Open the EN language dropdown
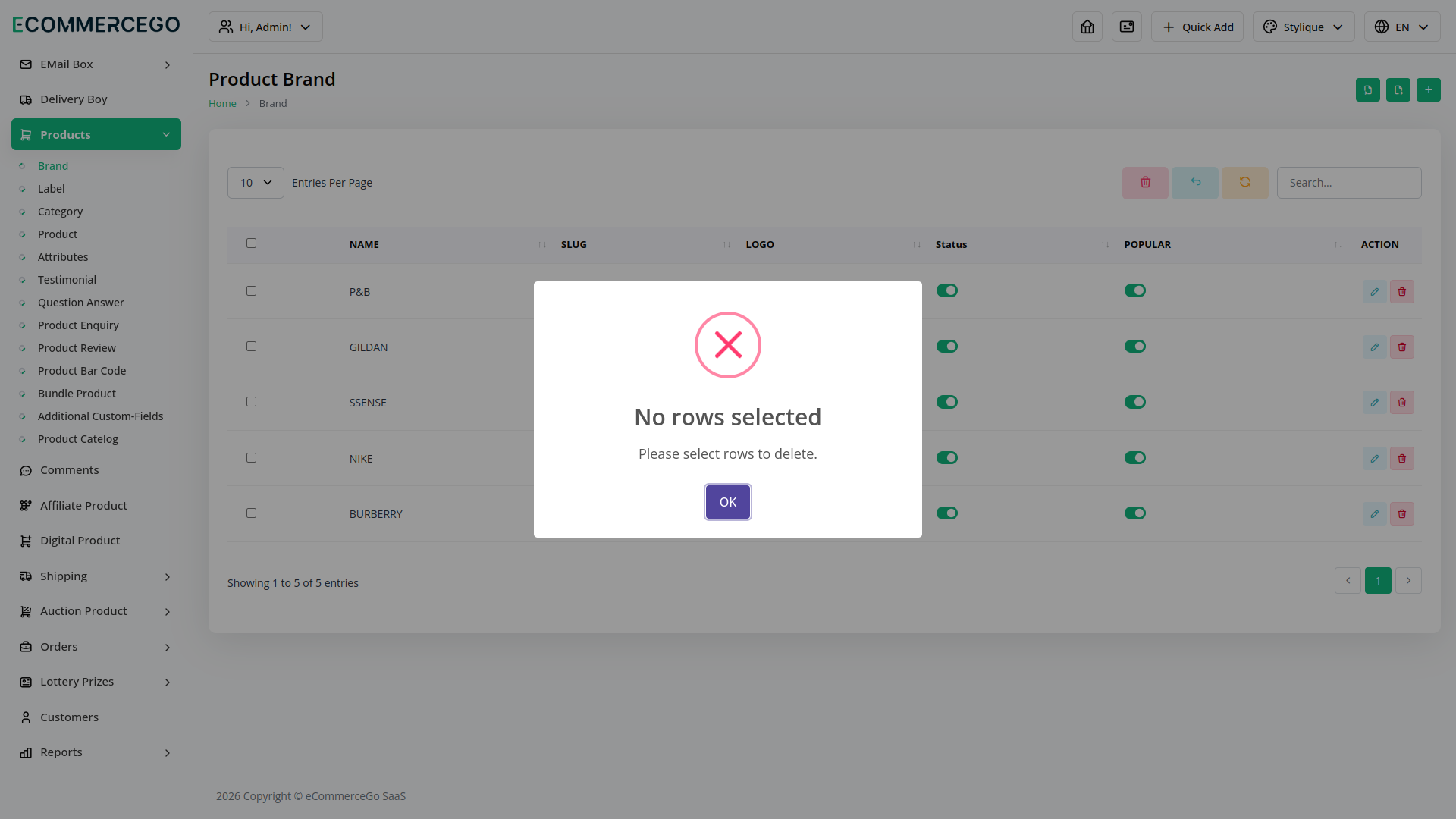The height and width of the screenshot is (819, 1456). [x=1401, y=27]
